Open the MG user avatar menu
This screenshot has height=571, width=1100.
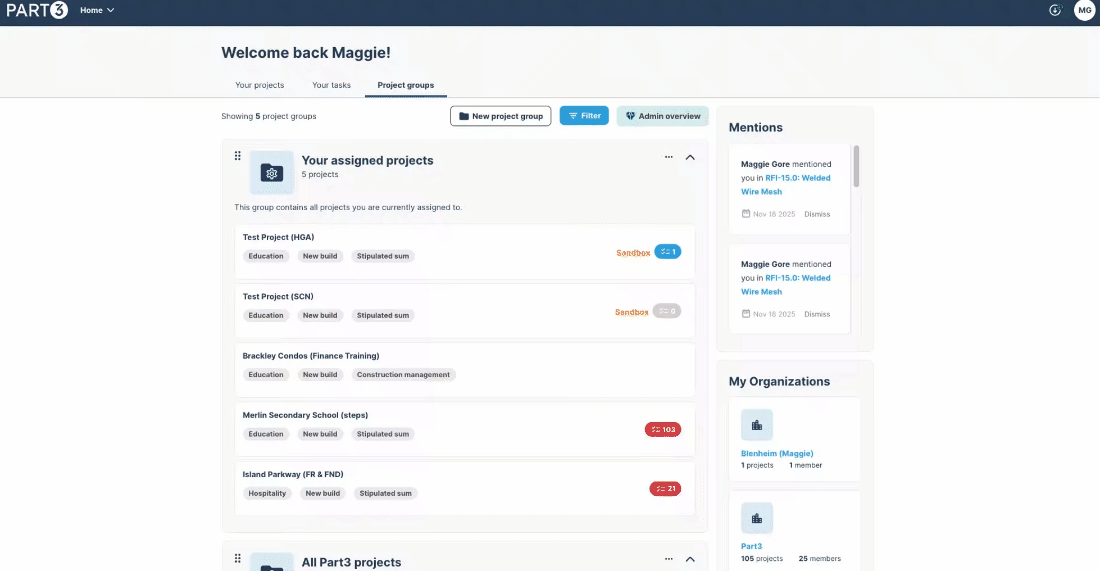[1085, 10]
